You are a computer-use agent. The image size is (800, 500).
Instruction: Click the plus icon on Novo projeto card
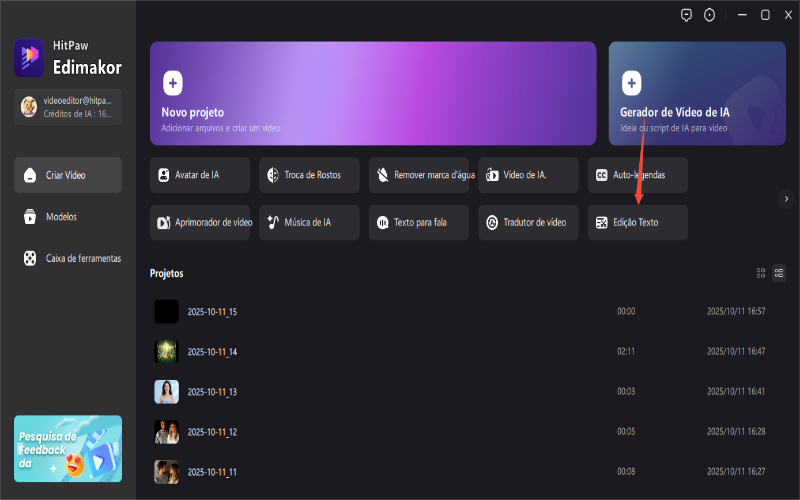[172, 83]
